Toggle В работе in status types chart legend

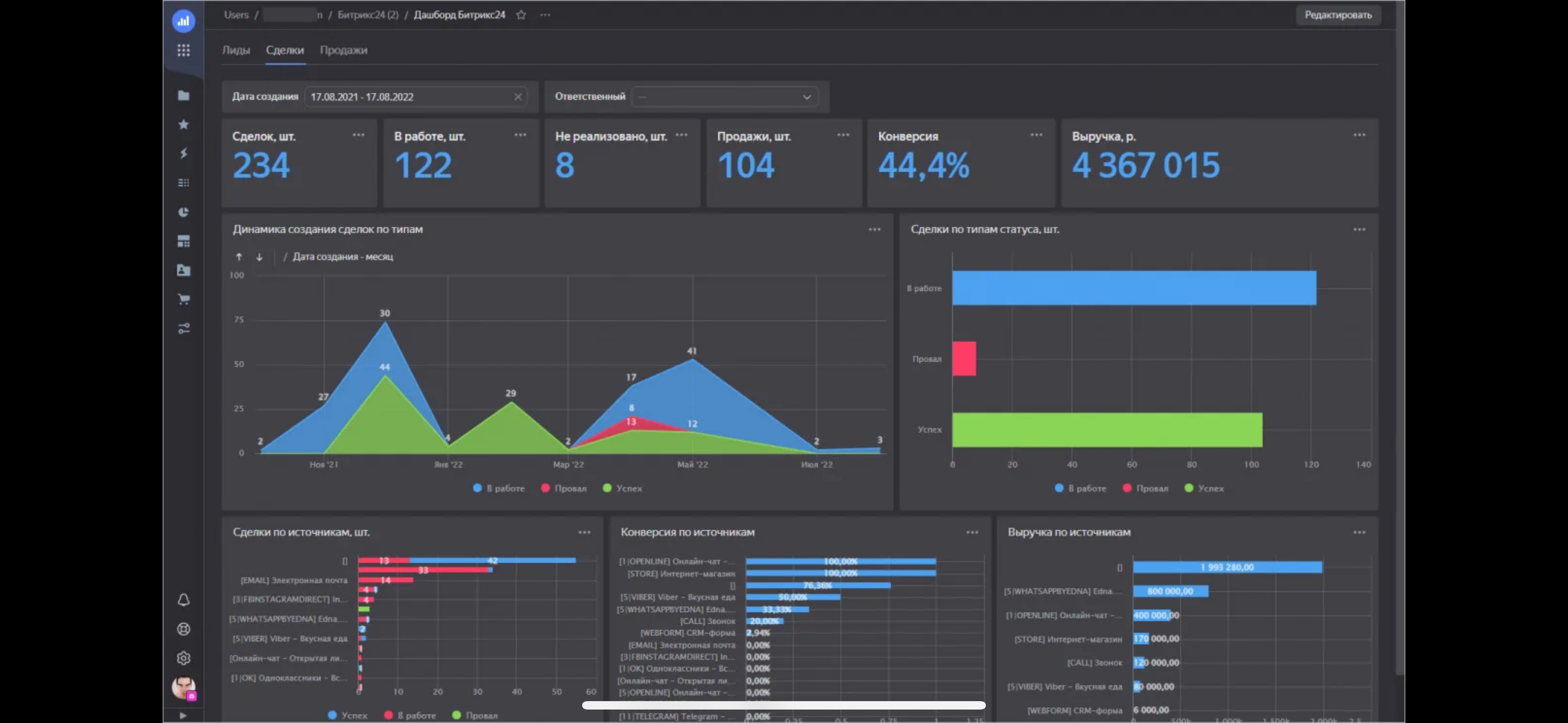coord(1081,488)
